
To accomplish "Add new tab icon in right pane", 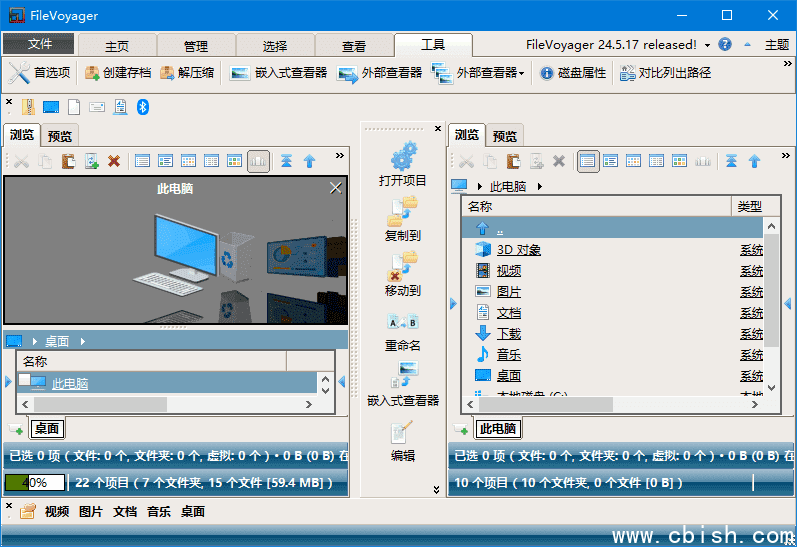I will pos(461,430).
